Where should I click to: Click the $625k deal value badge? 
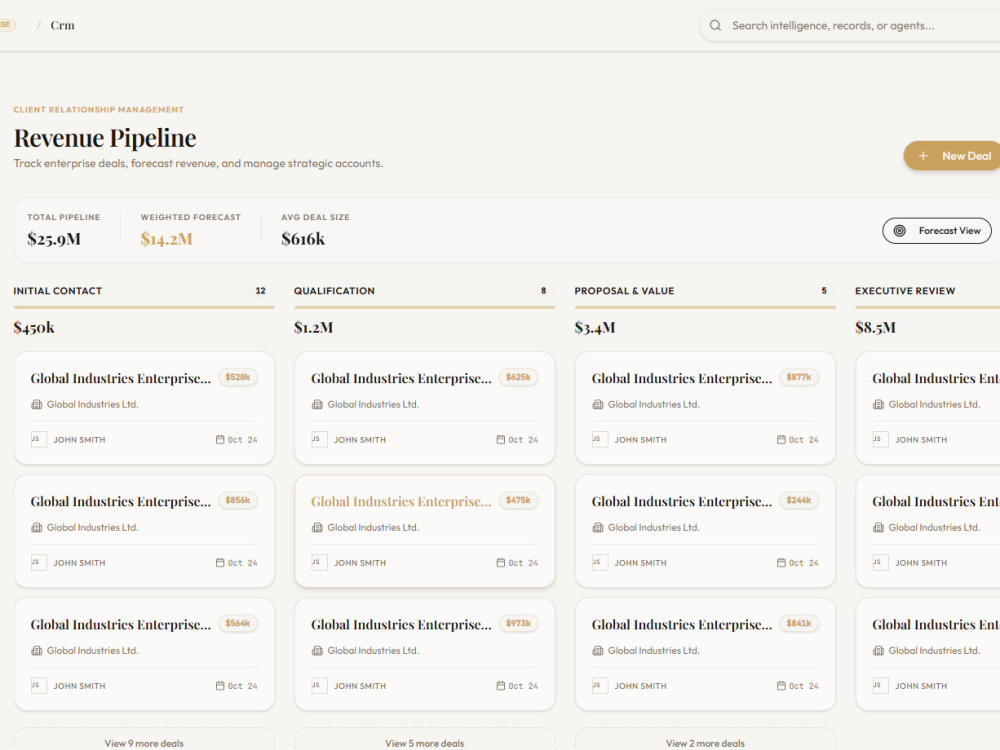518,378
